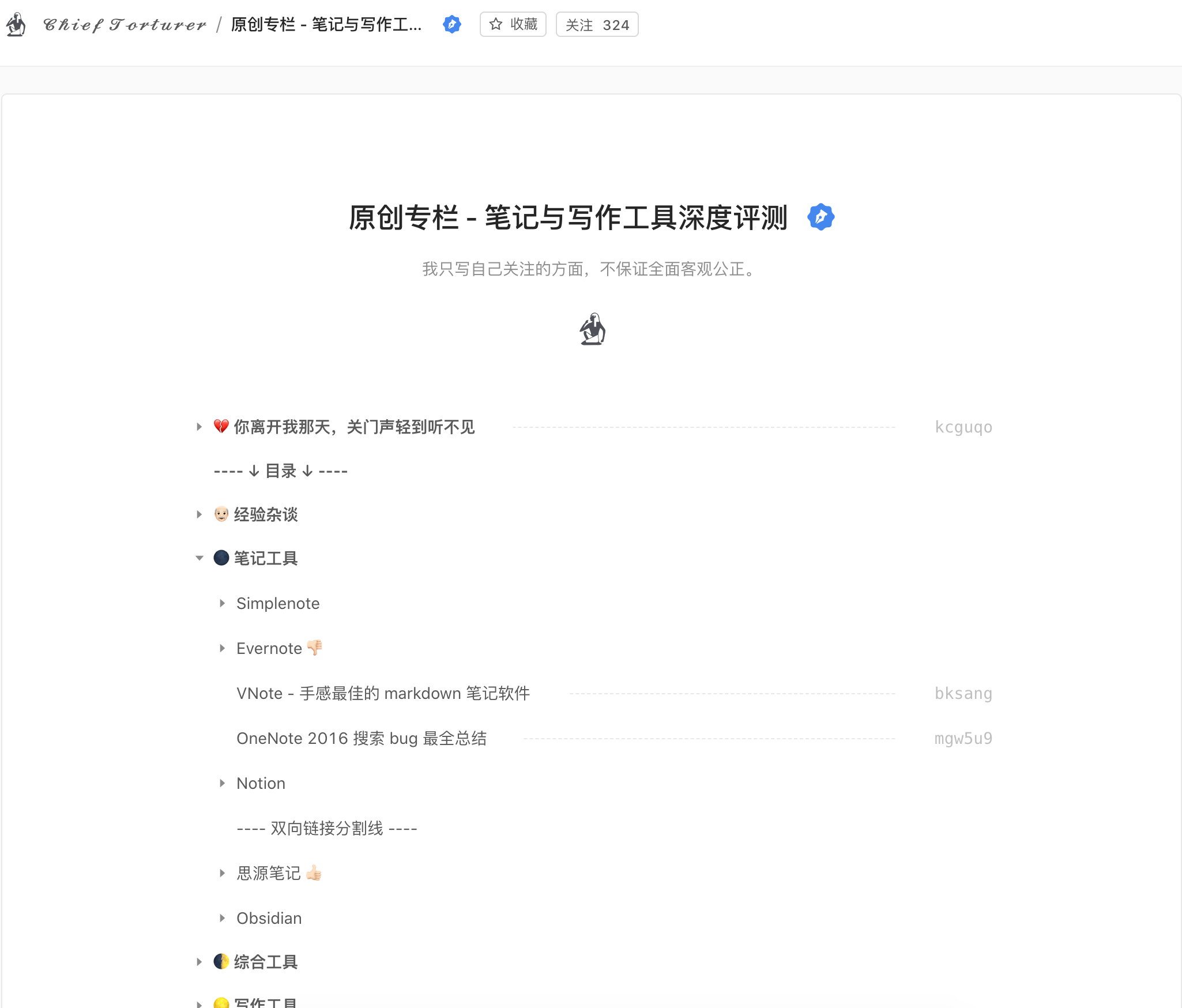Viewport: 1182px width, 1008px height.
Task: Click the mgw5u9 slug text
Action: [x=963, y=738]
